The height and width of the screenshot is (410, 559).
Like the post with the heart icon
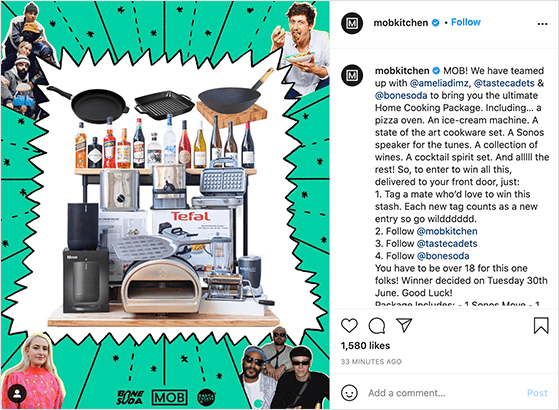pyautogui.click(x=349, y=326)
